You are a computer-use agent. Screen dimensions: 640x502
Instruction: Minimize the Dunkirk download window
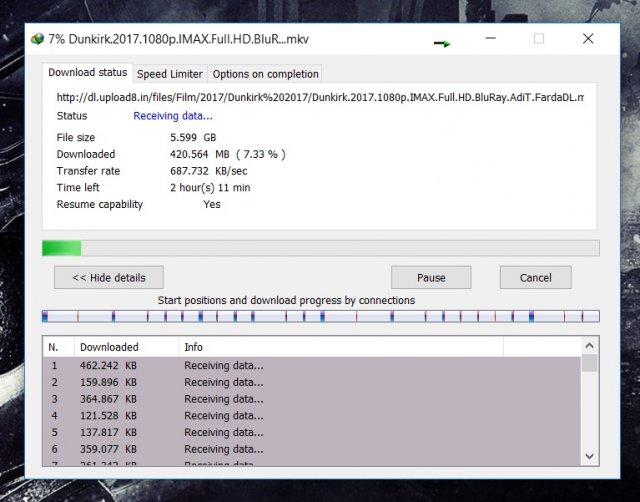[492, 39]
